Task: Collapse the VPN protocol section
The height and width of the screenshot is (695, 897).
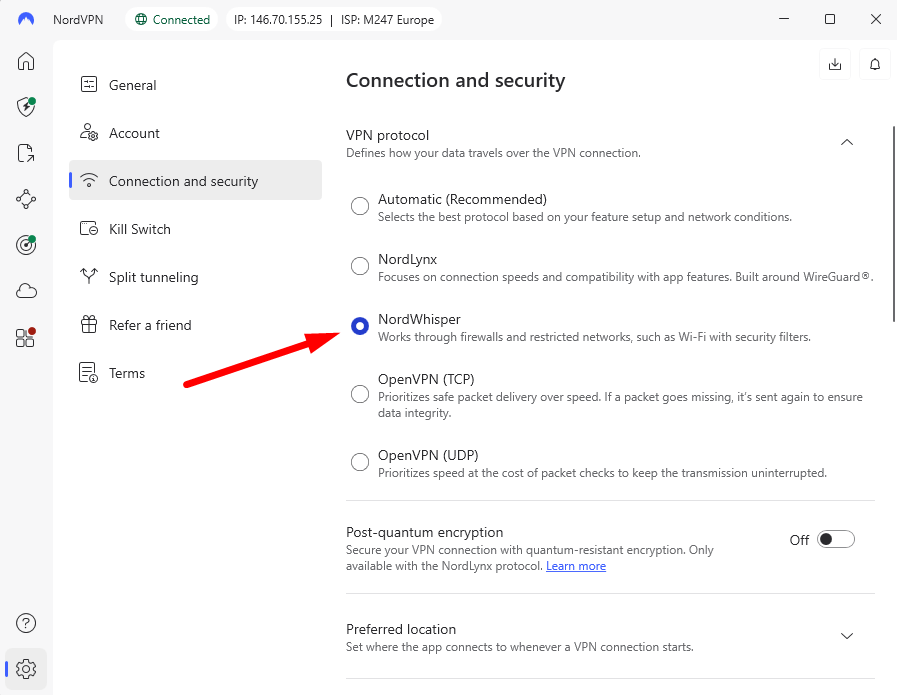Action: click(847, 142)
